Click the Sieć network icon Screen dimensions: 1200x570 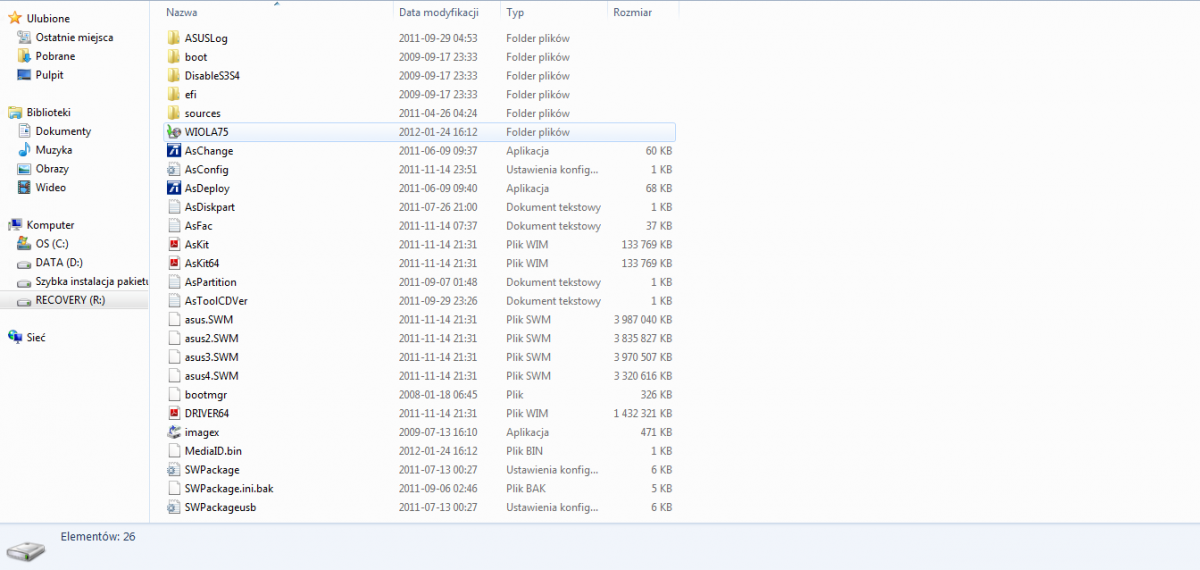[15, 337]
